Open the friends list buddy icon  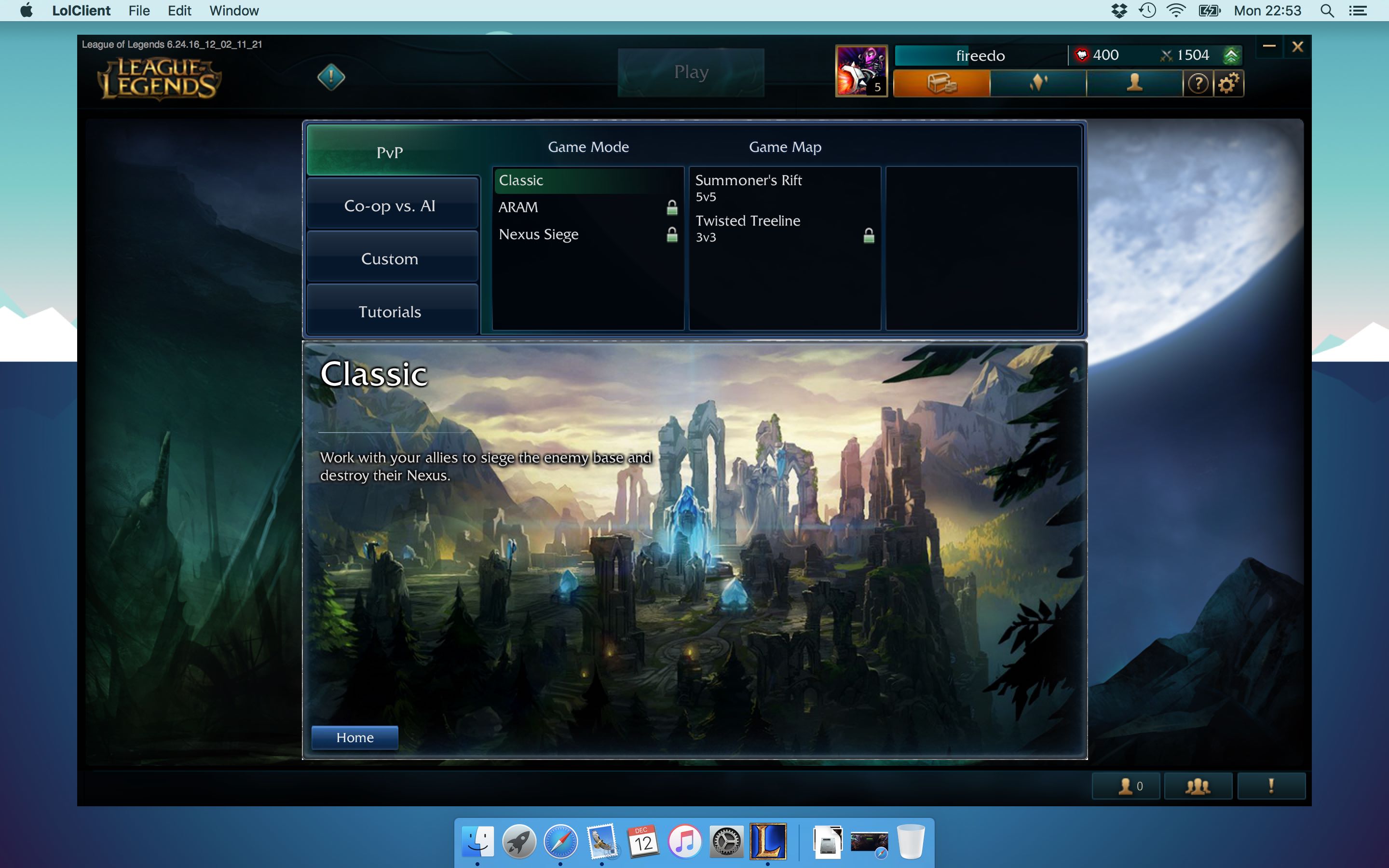tap(1126, 786)
